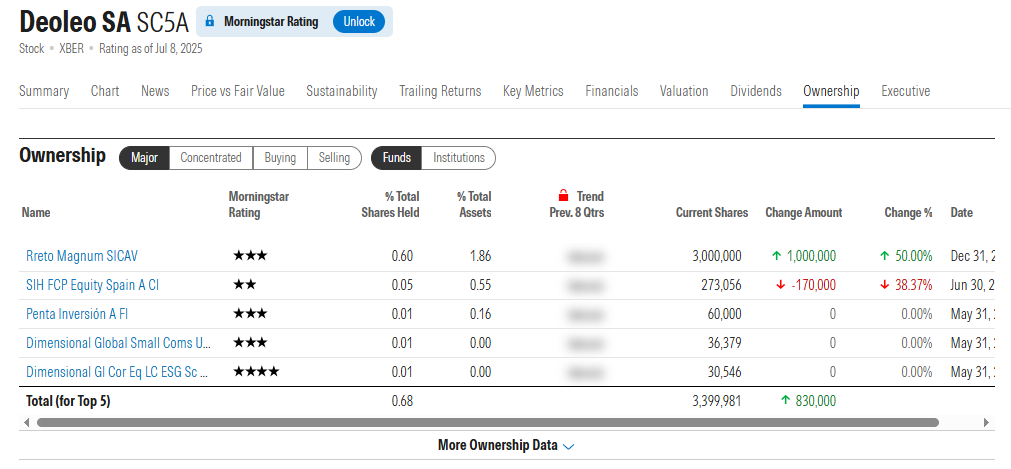The width and height of the screenshot is (1011, 469).
Task: Click the 1.86 total assets value
Action: pos(480,256)
